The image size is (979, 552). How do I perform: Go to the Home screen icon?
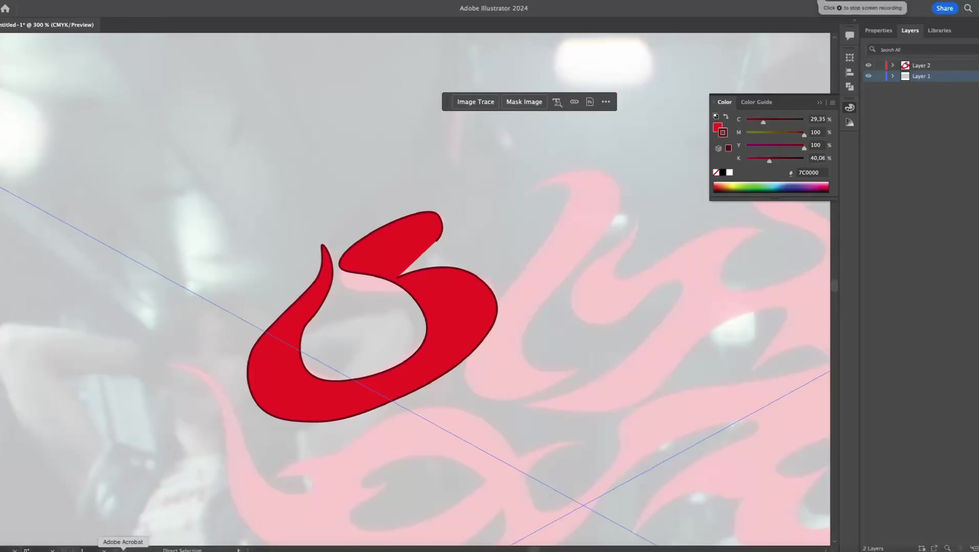[5, 8]
